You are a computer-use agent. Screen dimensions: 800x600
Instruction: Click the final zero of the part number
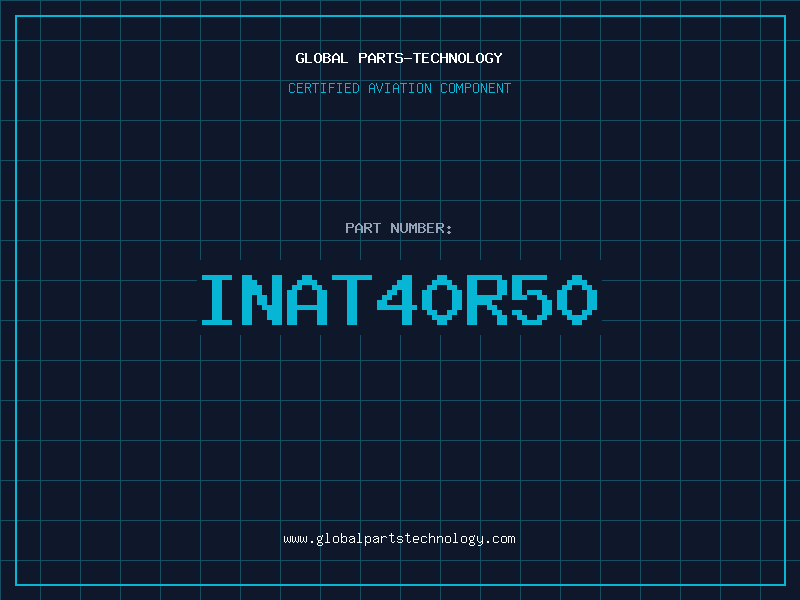(x=577, y=299)
